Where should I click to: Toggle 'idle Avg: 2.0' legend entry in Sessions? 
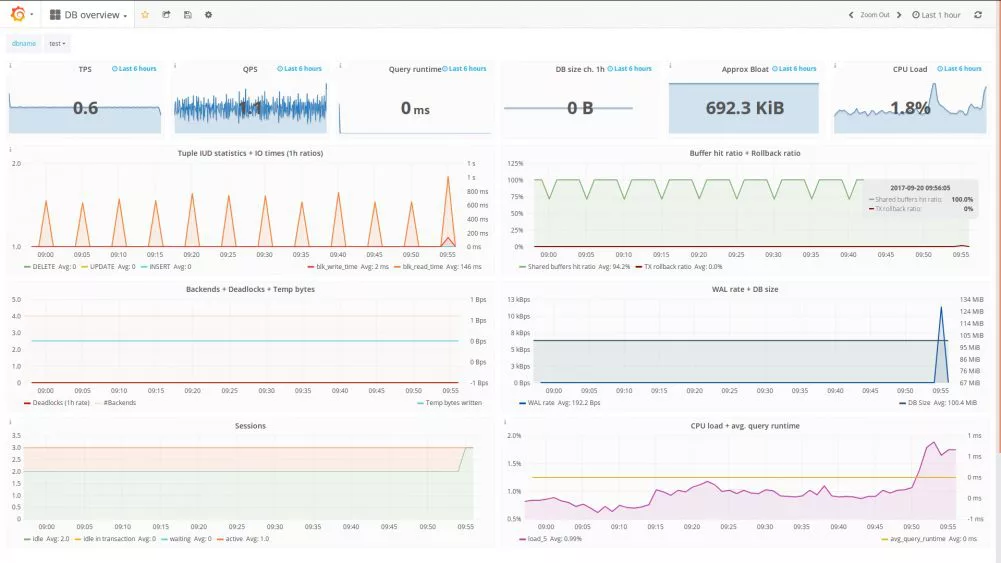click(47, 539)
